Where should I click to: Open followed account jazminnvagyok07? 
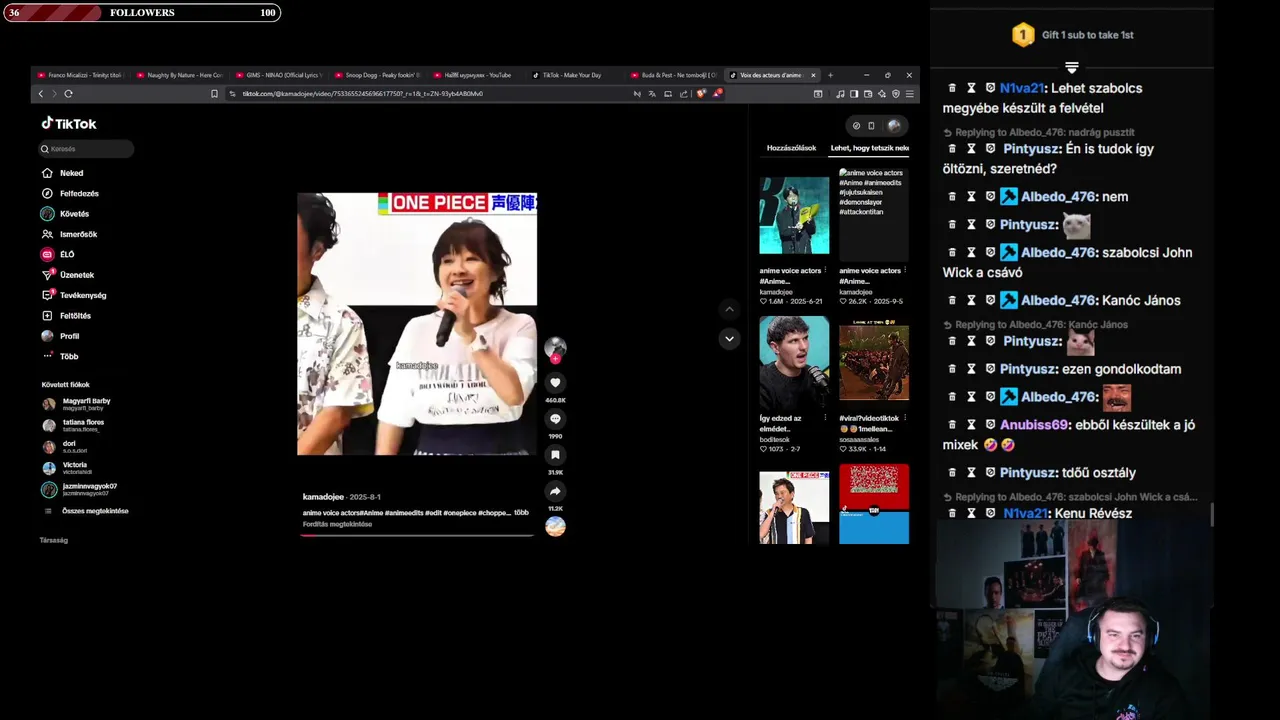point(79,489)
